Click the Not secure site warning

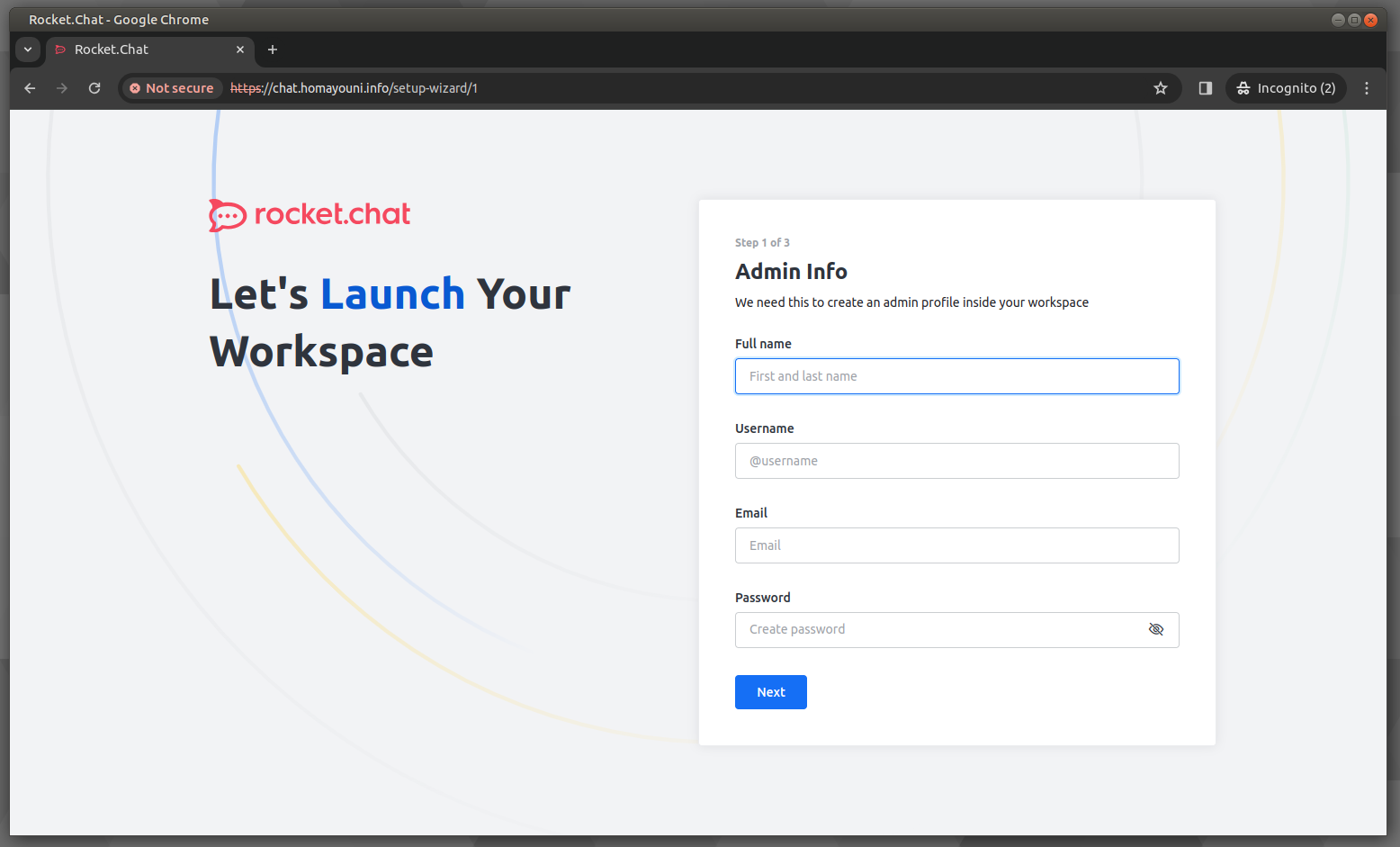tap(172, 88)
